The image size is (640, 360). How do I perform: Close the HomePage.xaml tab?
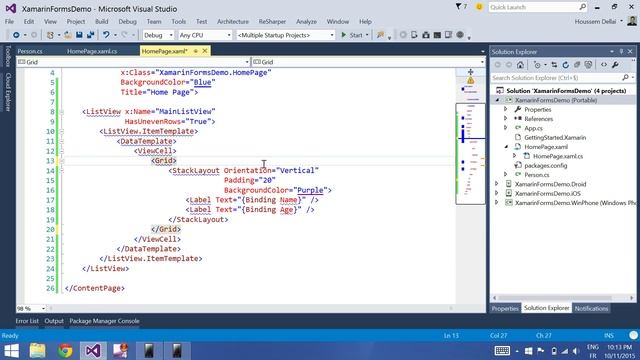pyautogui.click(x=205, y=51)
